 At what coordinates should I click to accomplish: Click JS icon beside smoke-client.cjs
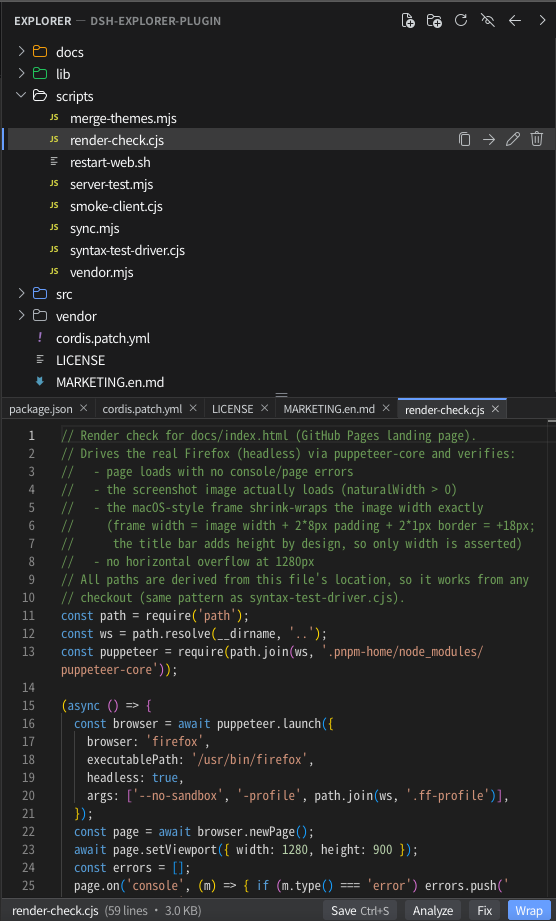(x=54, y=205)
